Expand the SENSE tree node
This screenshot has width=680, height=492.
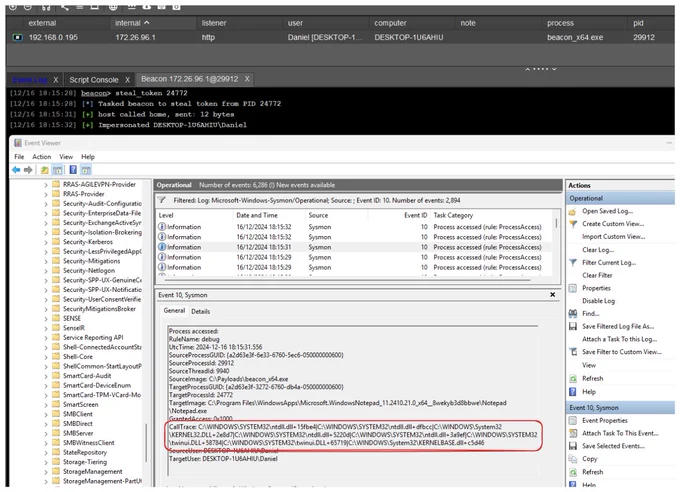(46, 319)
